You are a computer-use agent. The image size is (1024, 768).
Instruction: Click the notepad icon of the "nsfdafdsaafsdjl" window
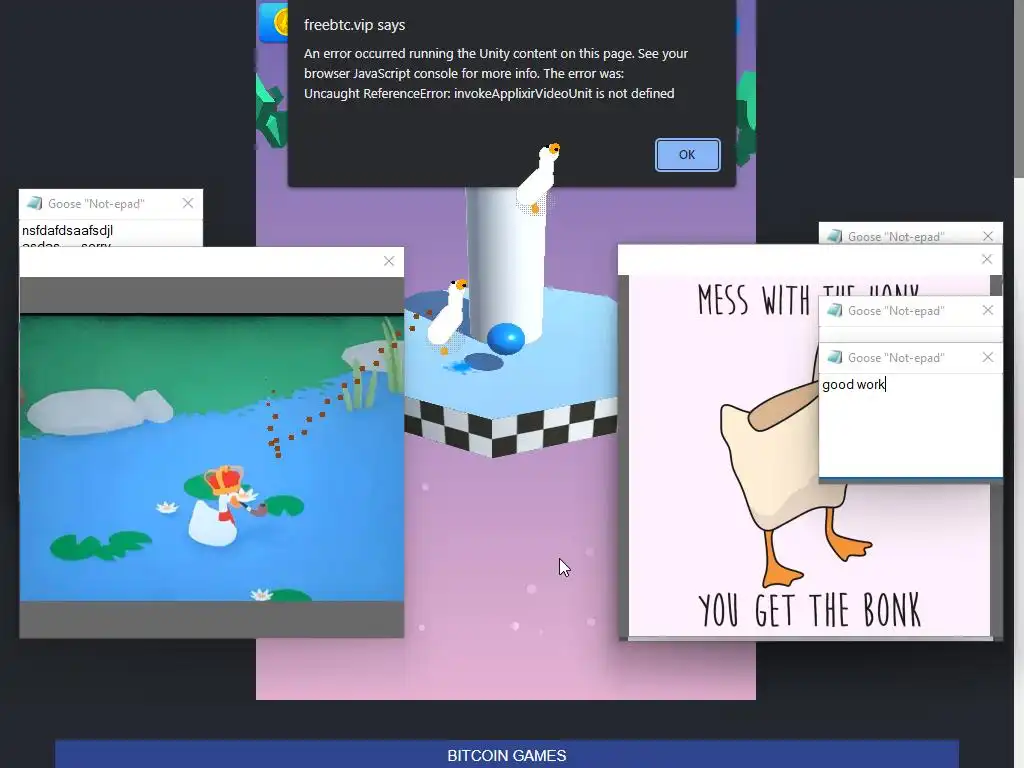34,203
